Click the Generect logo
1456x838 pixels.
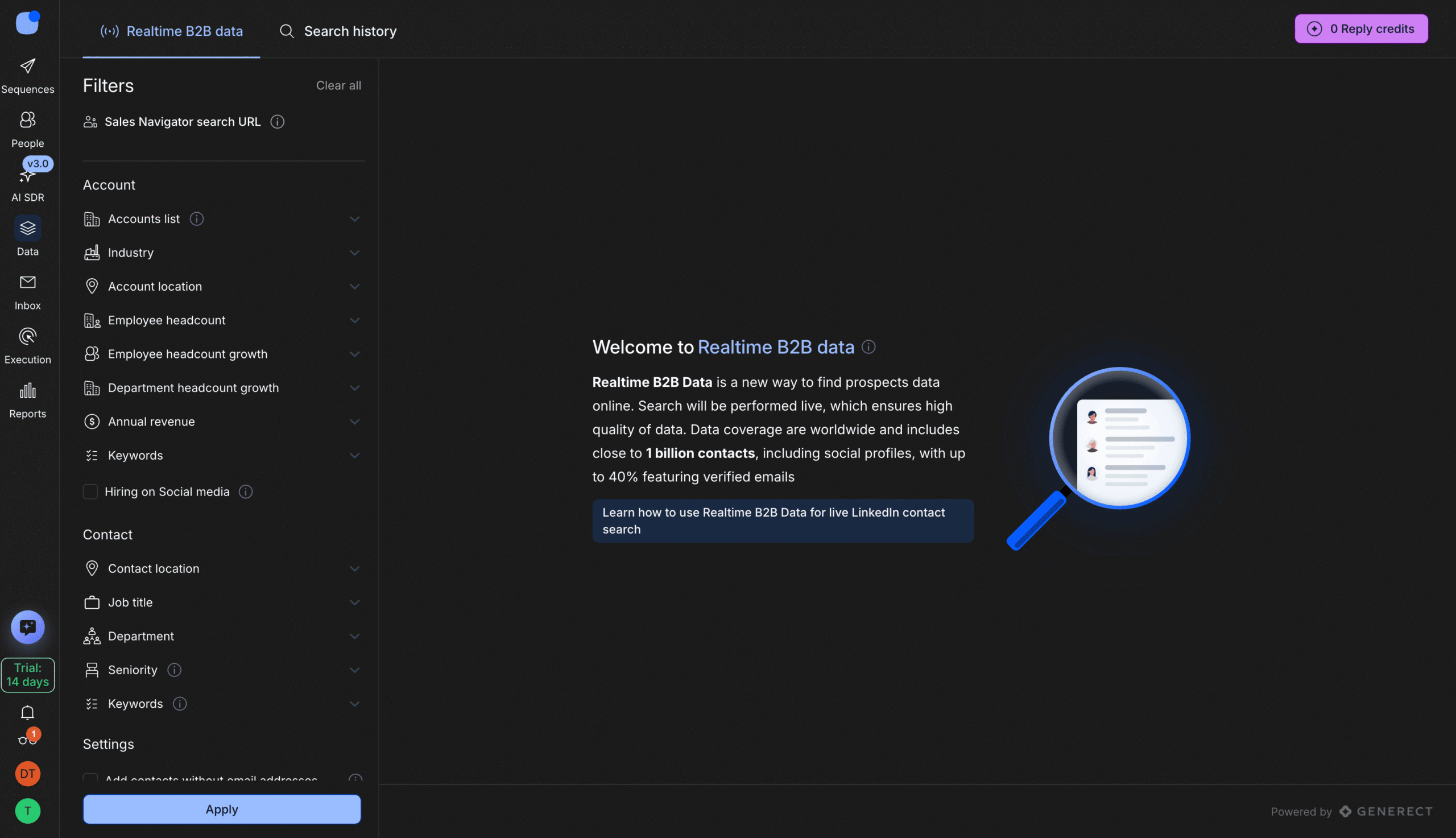(x=1387, y=811)
